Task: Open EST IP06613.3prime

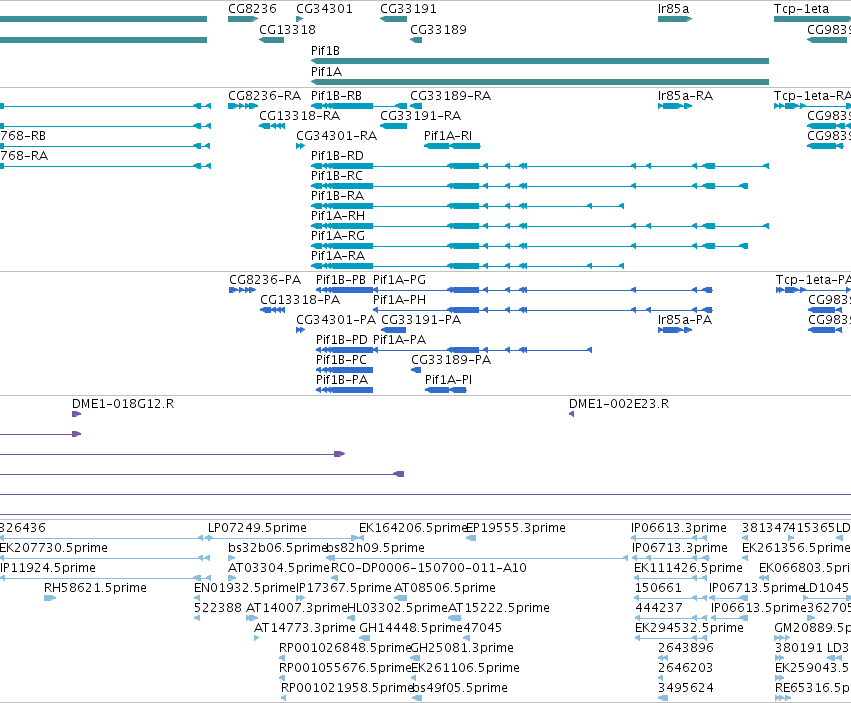Action: point(678,528)
